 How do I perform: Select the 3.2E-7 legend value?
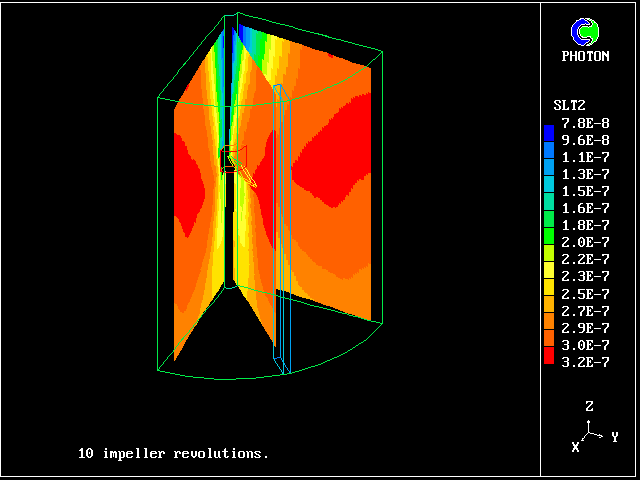585,362
